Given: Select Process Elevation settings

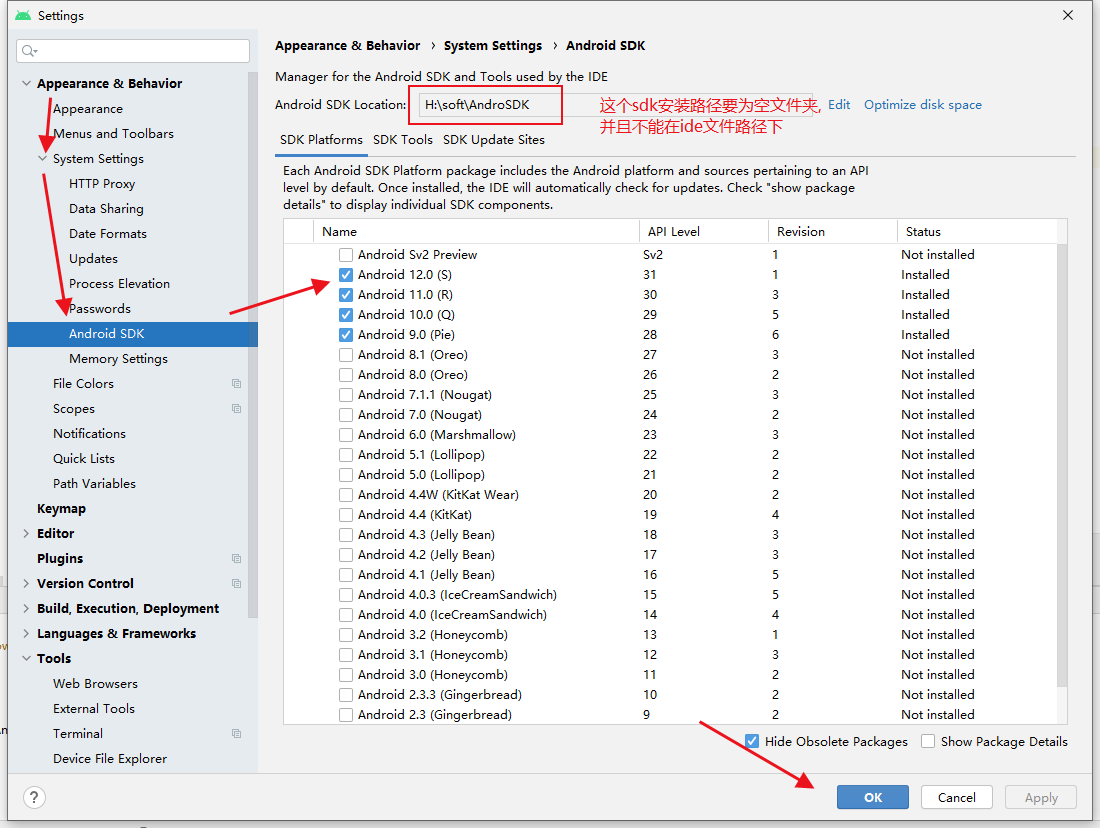Looking at the screenshot, I should click(x=119, y=283).
